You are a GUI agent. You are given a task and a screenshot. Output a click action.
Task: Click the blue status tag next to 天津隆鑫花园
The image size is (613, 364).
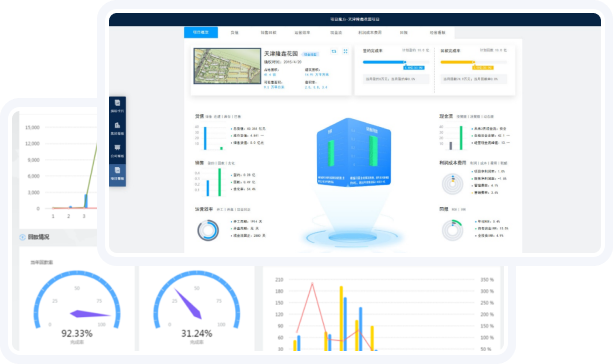tap(311, 54)
